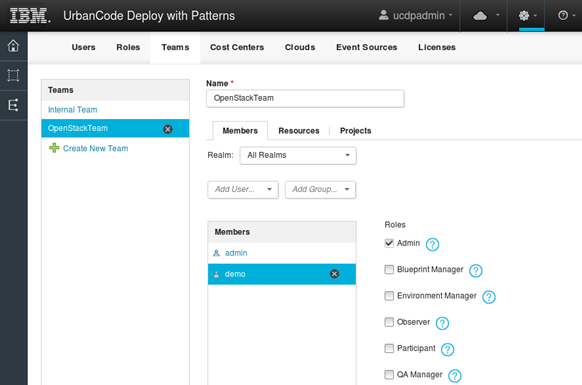Switch to the Resources tab
582x385 pixels.
(299, 131)
